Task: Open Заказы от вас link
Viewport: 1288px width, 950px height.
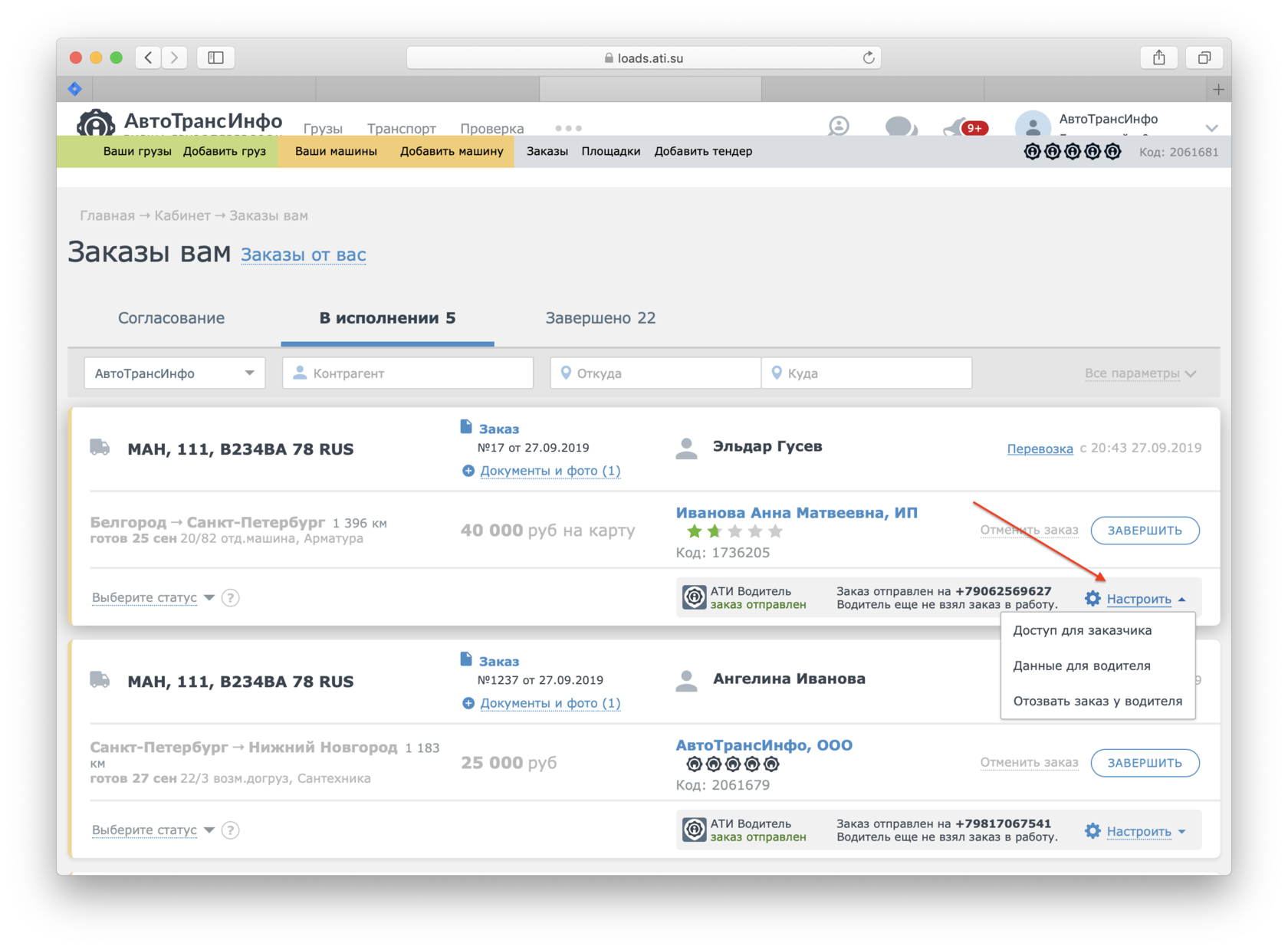Action: [304, 255]
